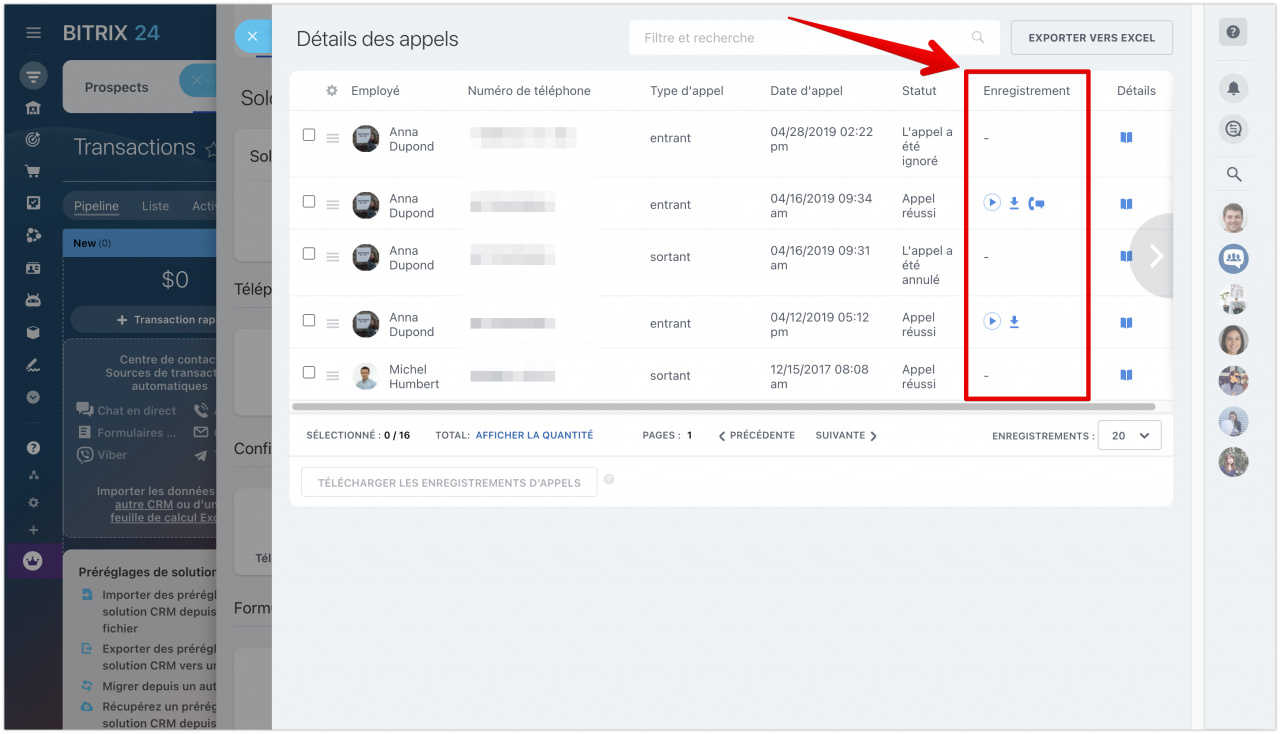Click the search magnifier in right sidebar

tap(1233, 175)
